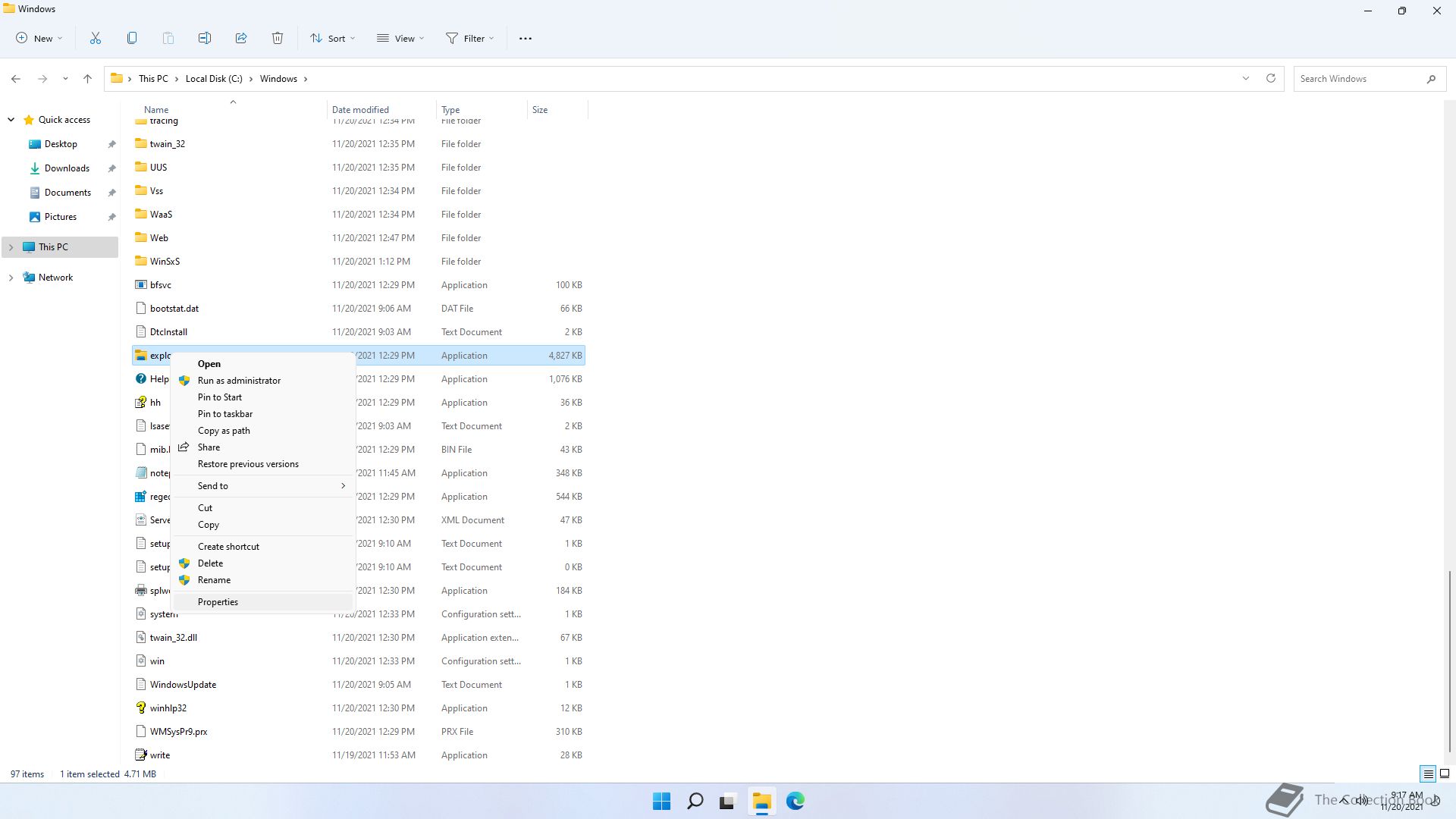Select Pin to taskbar
This screenshot has height=819, width=1456.
(263, 414)
